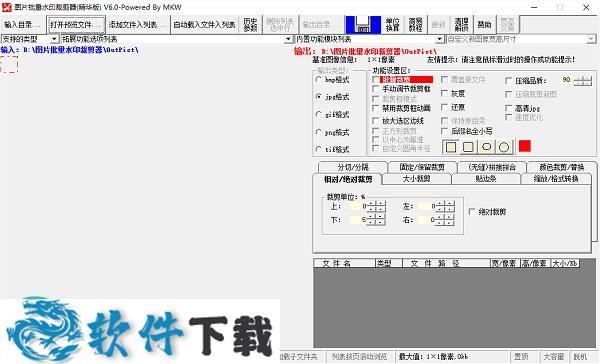This screenshot has height=364, width=600.
Task: Open the (无缝)拼接拼合 tab
Action: click(492, 167)
